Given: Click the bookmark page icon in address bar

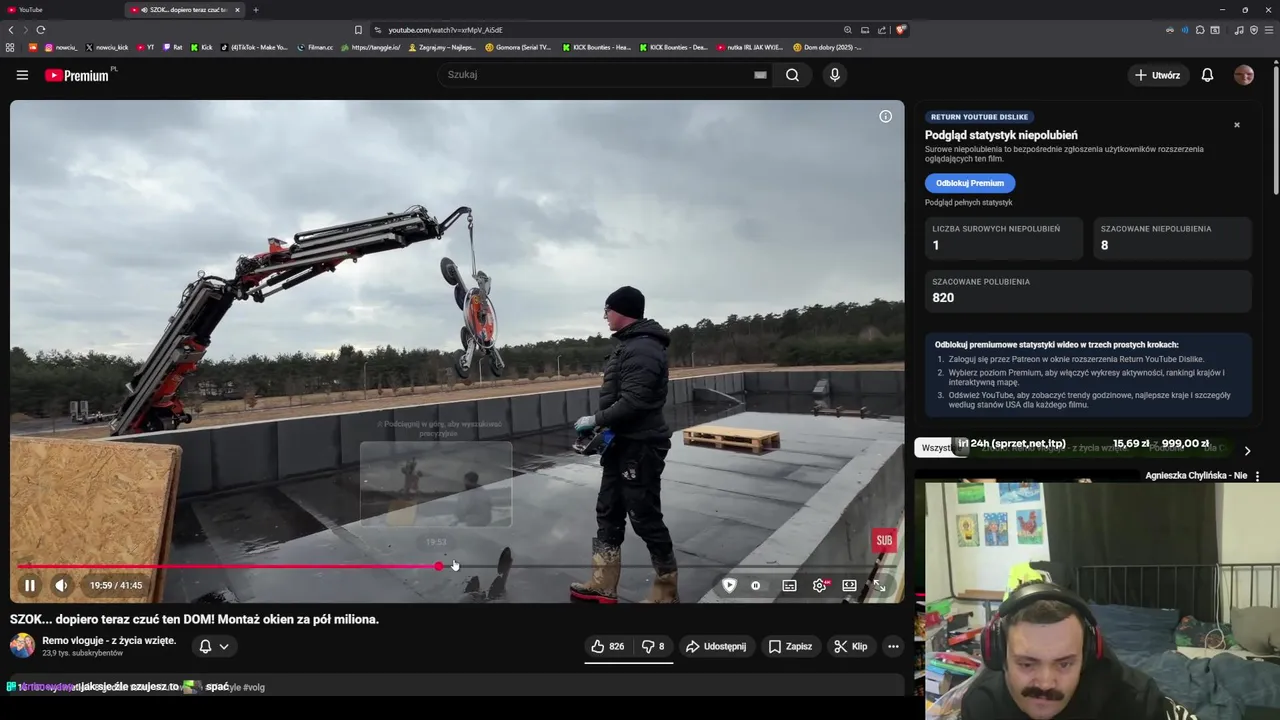Looking at the screenshot, I should coord(358,30).
